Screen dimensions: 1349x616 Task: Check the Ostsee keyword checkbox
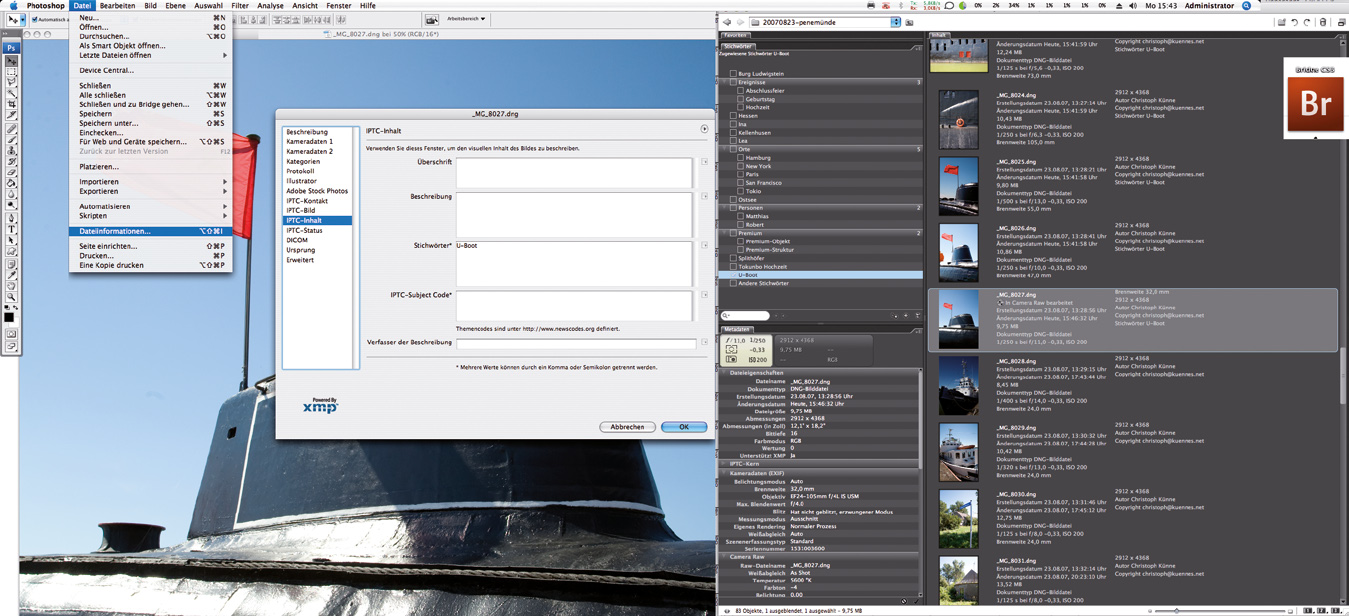point(733,200)
